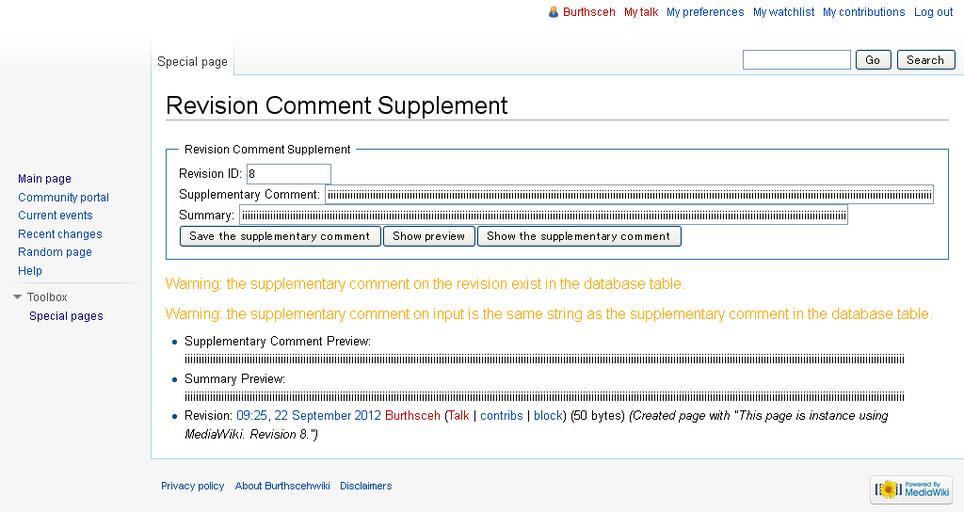Open the Special page tab

click(x=192, y=61)
